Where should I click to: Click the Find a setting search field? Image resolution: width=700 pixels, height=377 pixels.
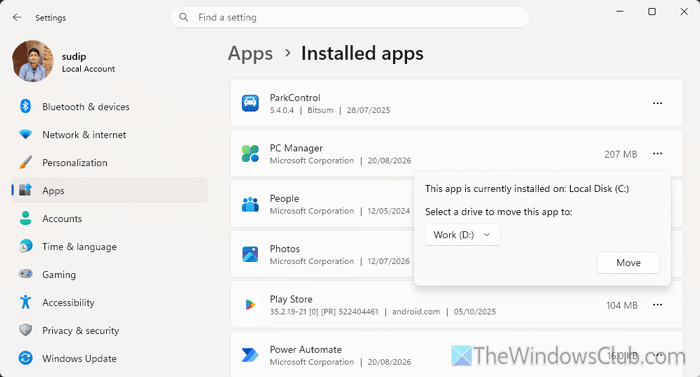coord(350,17)
